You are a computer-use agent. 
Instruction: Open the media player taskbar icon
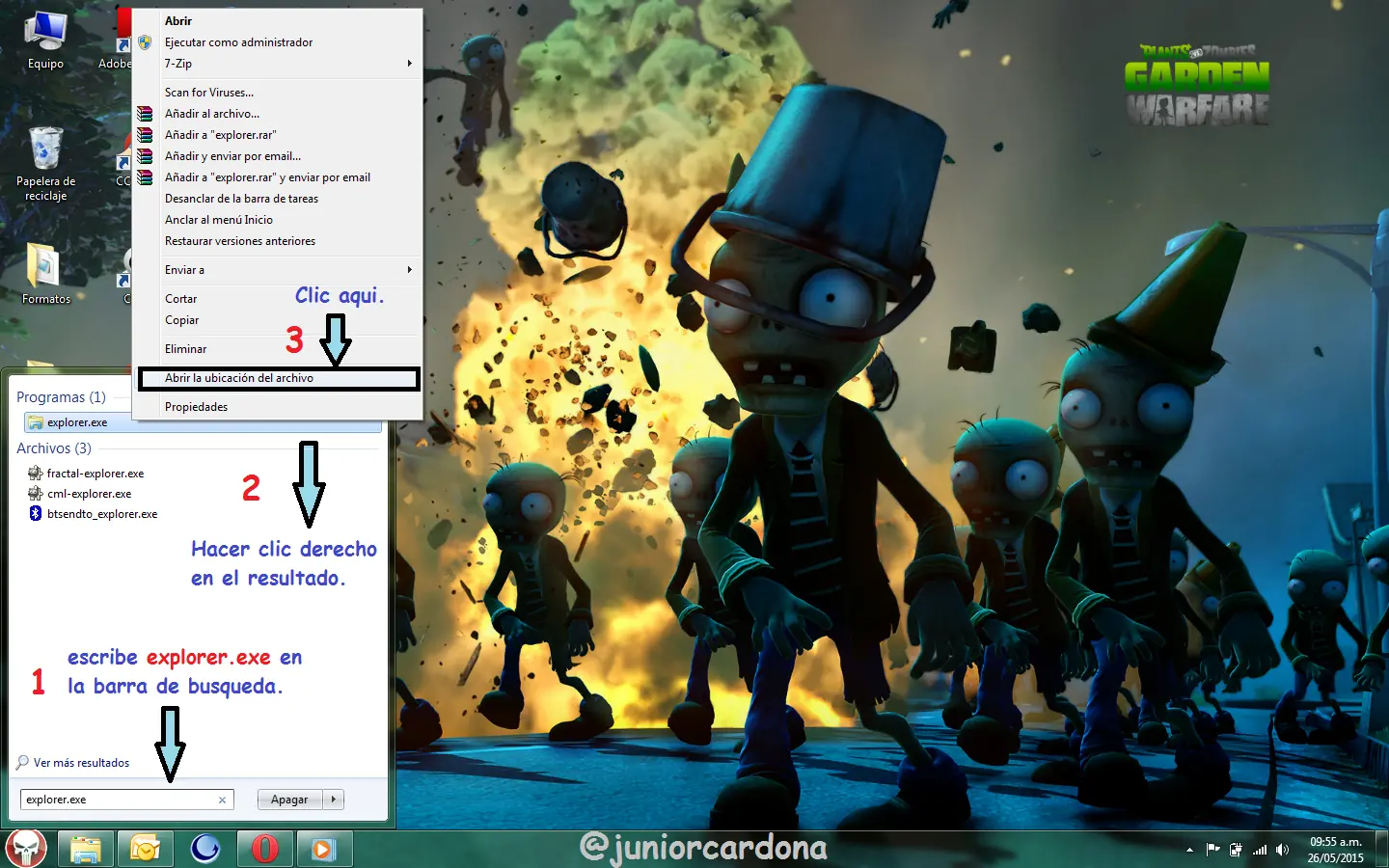(324, 849)
